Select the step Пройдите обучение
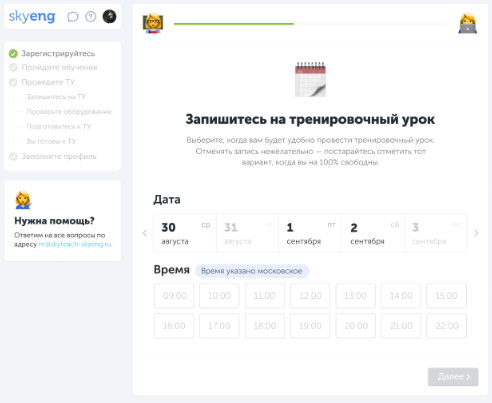Viewport: 492px width, 403px height. (53, 67)
